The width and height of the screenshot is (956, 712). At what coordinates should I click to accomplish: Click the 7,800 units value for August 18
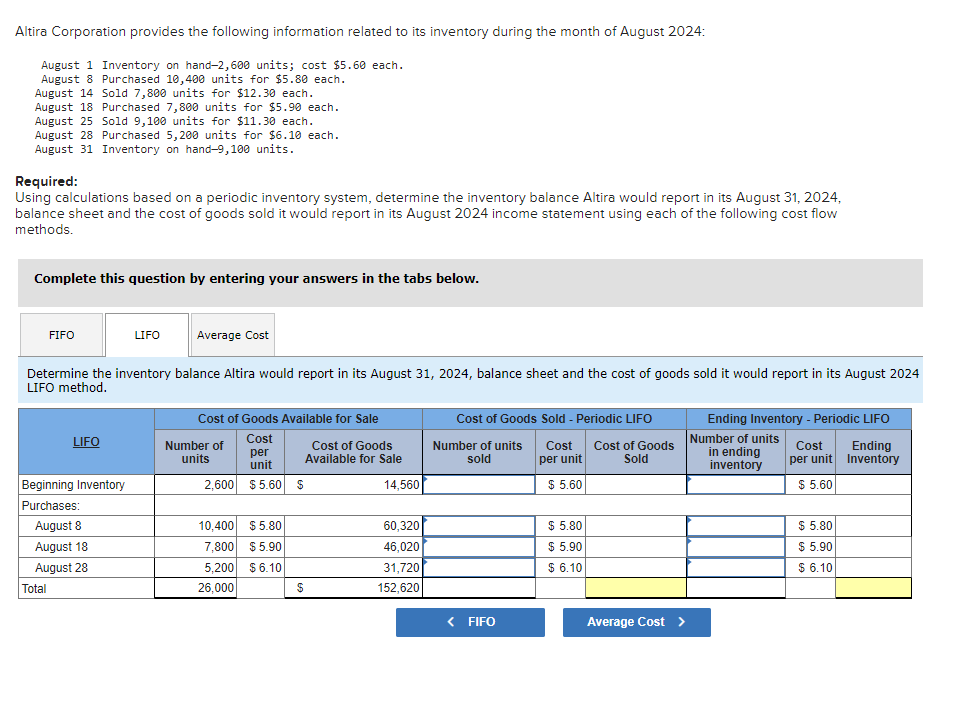(x=219, y=547)
